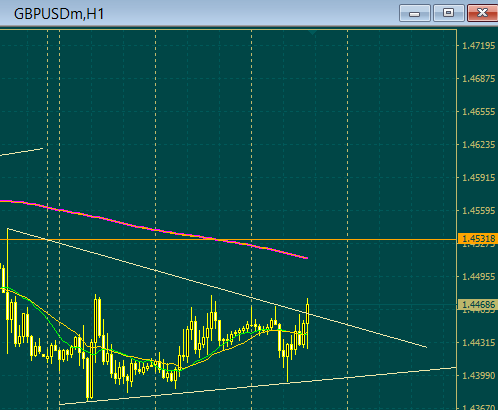
Task: Click the 1.46875 price scale value
Action: click(x=478, y=79)
